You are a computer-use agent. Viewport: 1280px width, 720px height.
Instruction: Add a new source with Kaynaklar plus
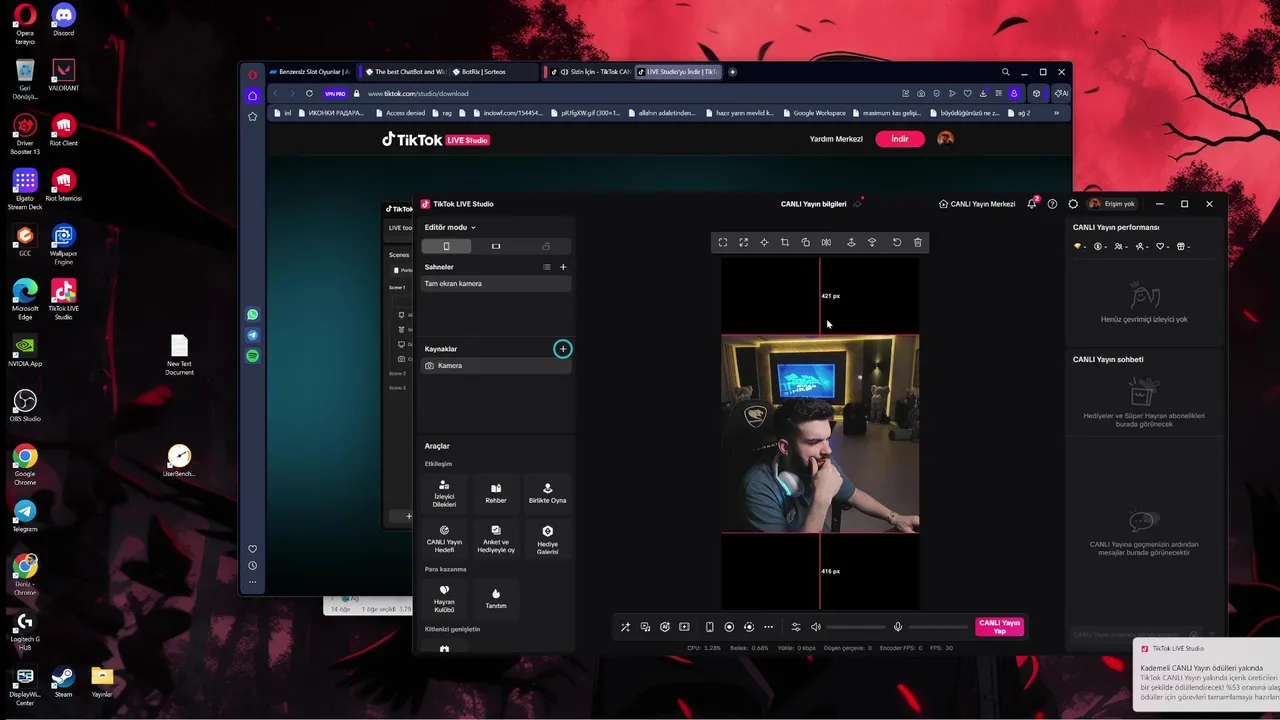click(563, 349)
